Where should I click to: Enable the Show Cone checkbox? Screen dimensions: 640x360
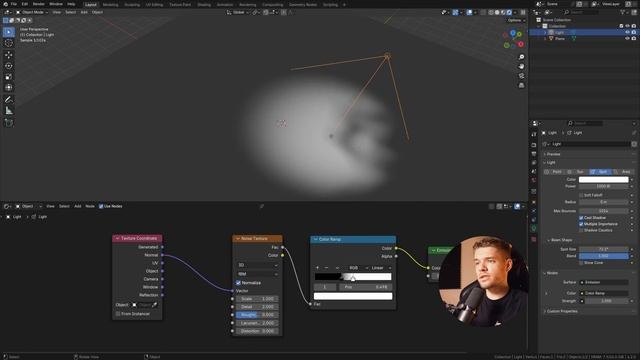point(581,263)
